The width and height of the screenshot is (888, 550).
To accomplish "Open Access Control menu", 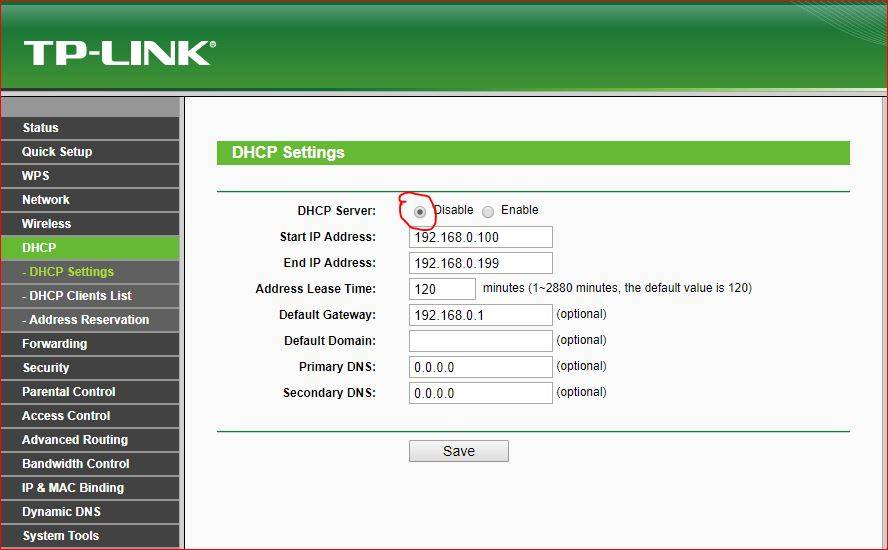I will click(90, 416).
